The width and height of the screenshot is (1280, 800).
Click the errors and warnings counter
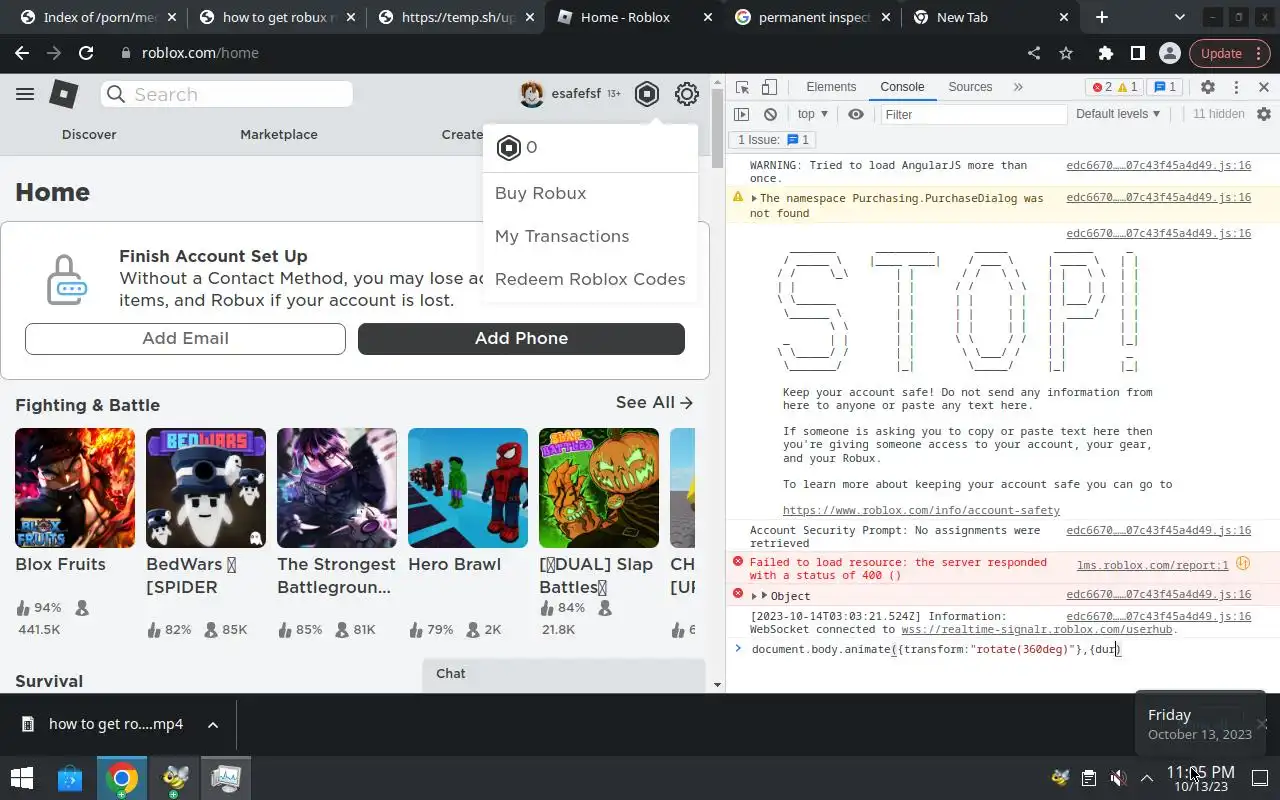tap(1115, 87)
